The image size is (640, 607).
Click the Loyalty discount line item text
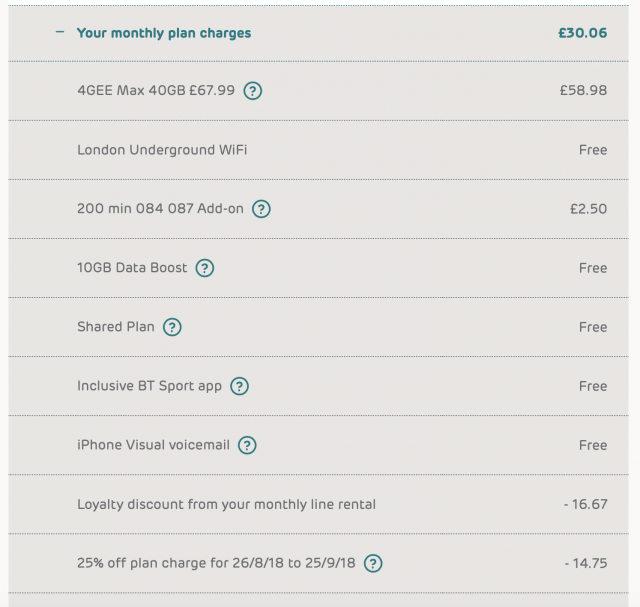[226, 504]
